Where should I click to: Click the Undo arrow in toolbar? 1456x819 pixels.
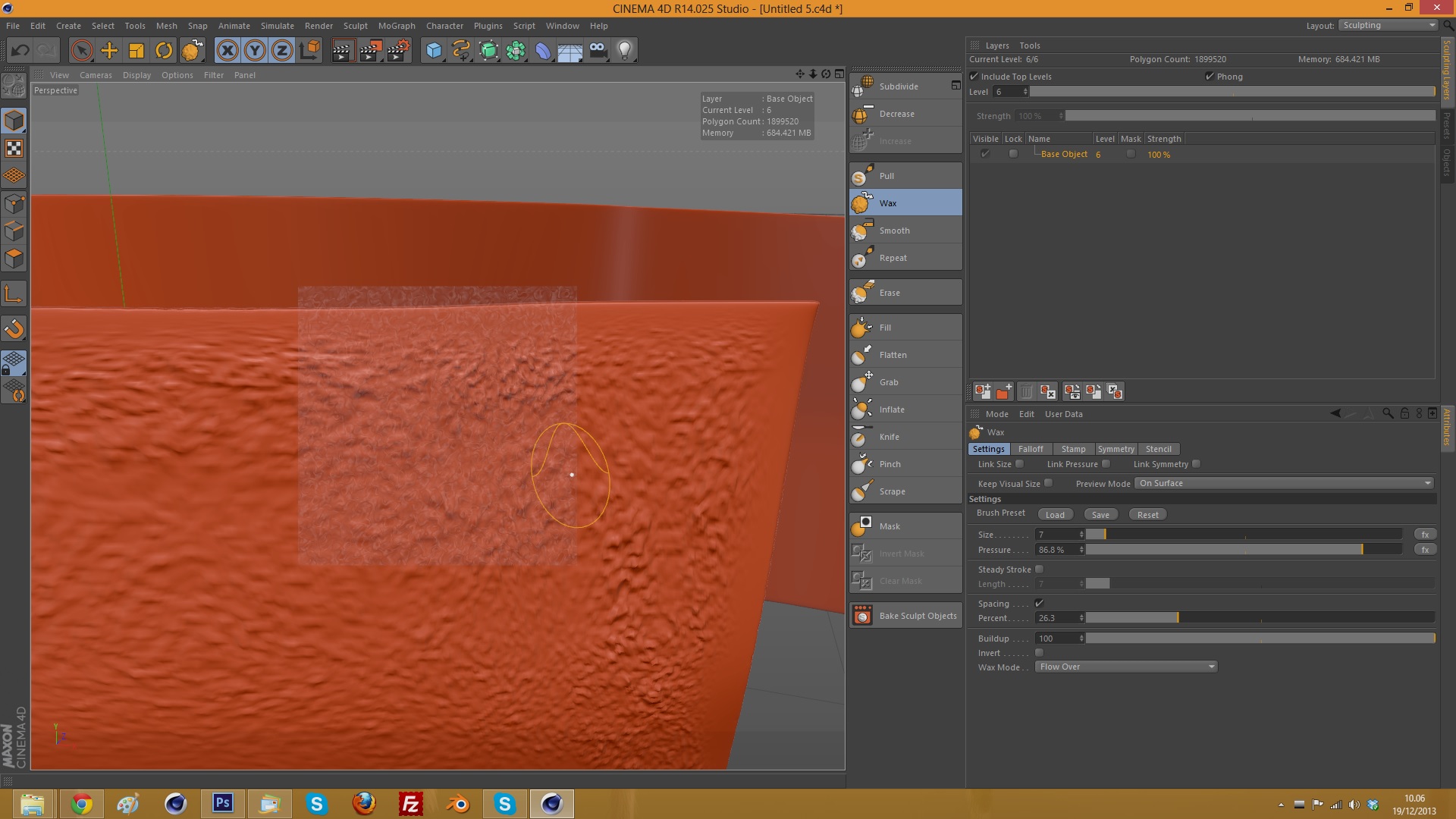click(20, 51)
